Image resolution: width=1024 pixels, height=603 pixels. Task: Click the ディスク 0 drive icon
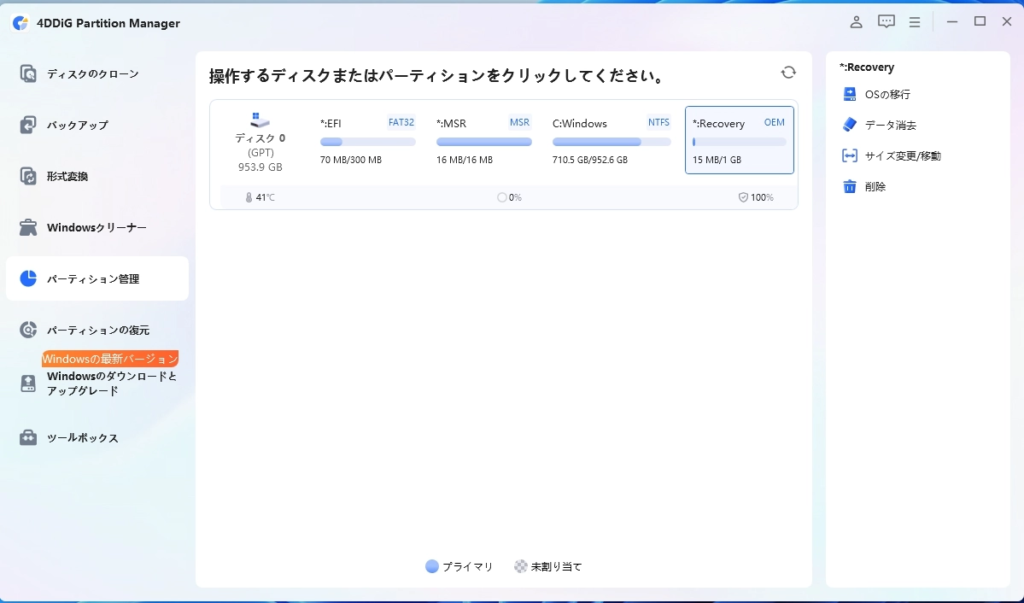pyautogui.click(x=260, y=119)
